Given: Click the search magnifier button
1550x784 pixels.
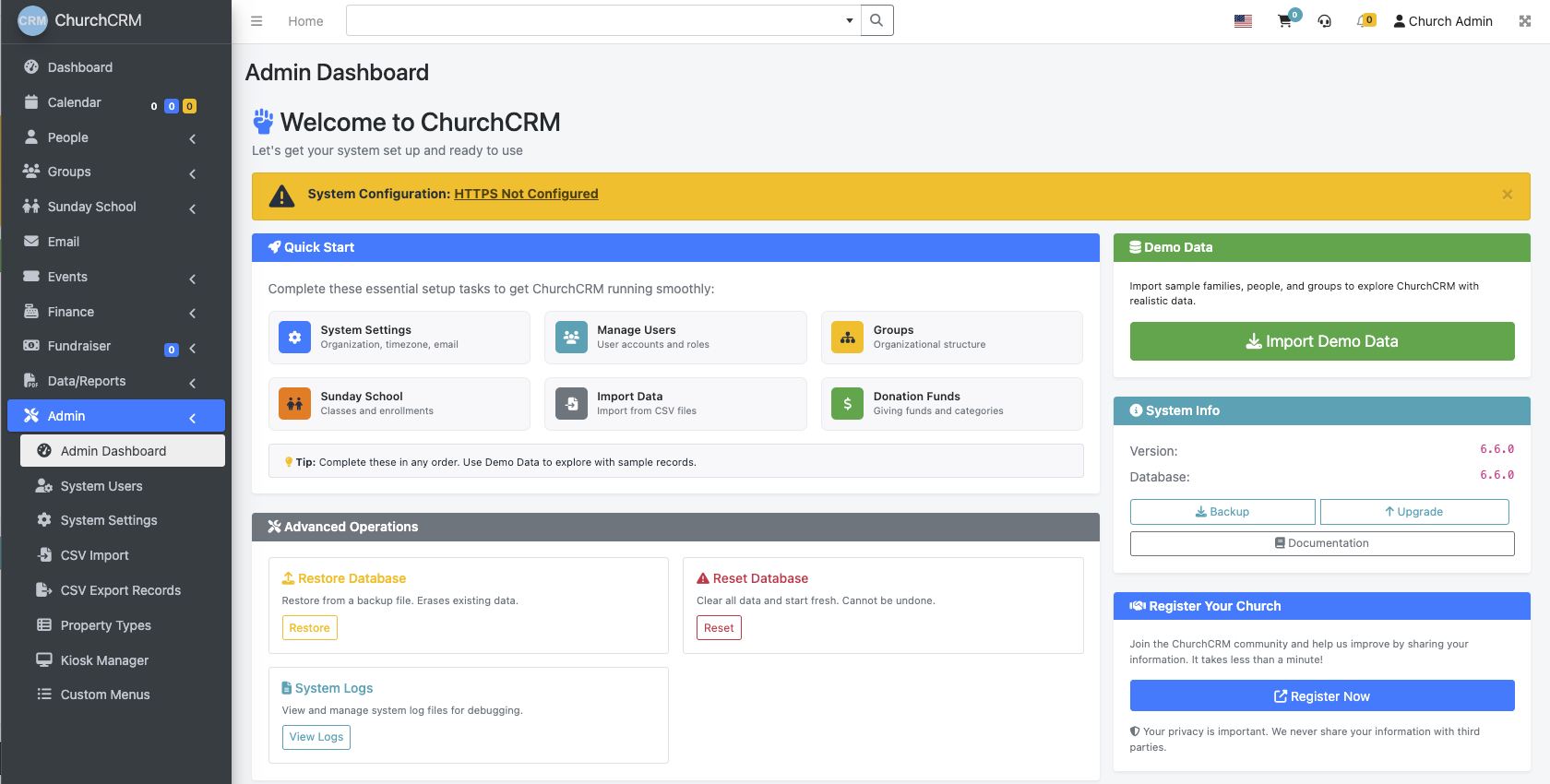Looking at the screenshot, I should coord(876,20).
